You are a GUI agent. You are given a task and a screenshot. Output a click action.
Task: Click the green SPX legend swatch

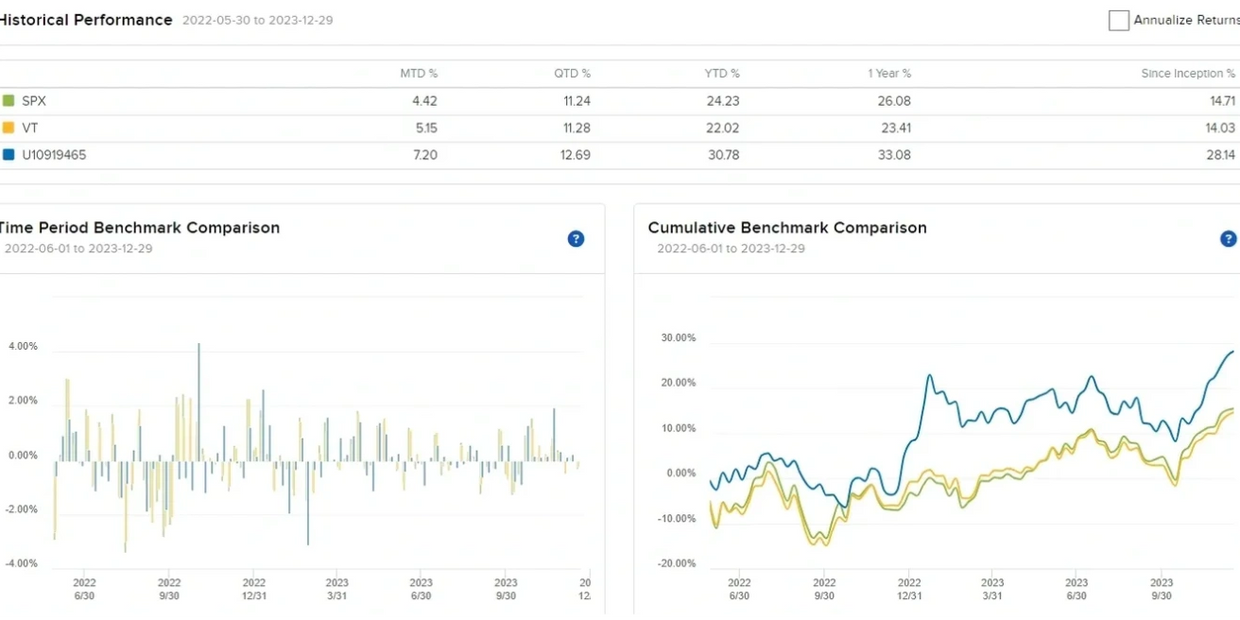pos(9,101)
